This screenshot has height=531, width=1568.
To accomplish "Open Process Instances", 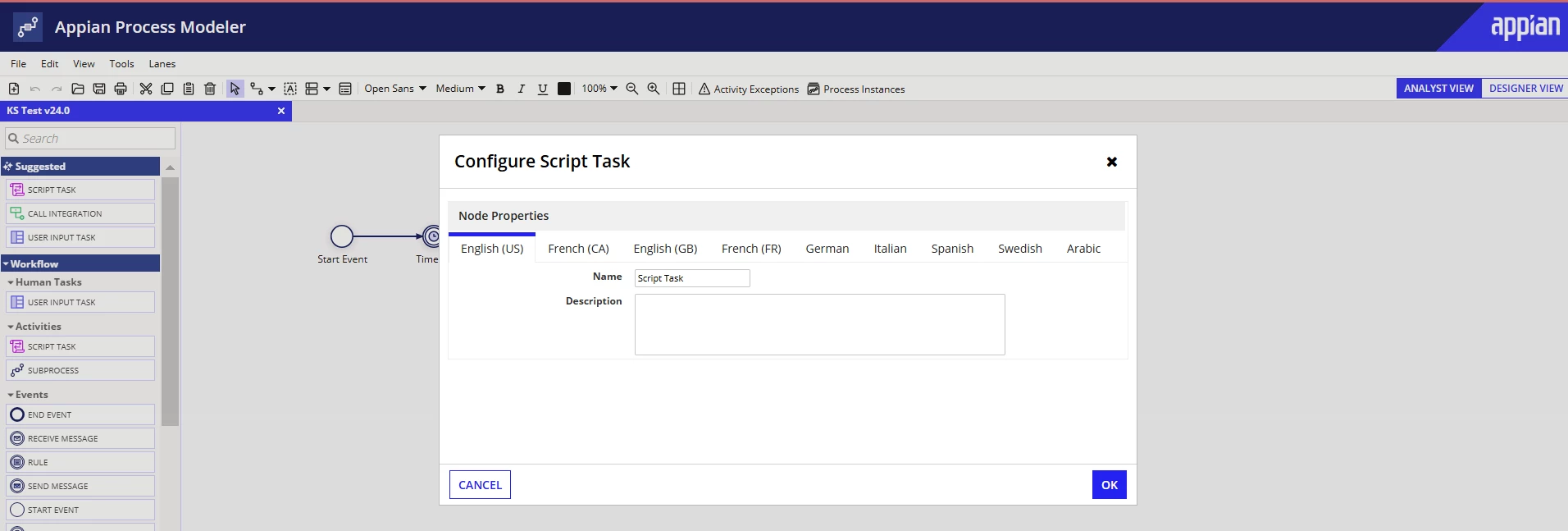I will (856, 89).
